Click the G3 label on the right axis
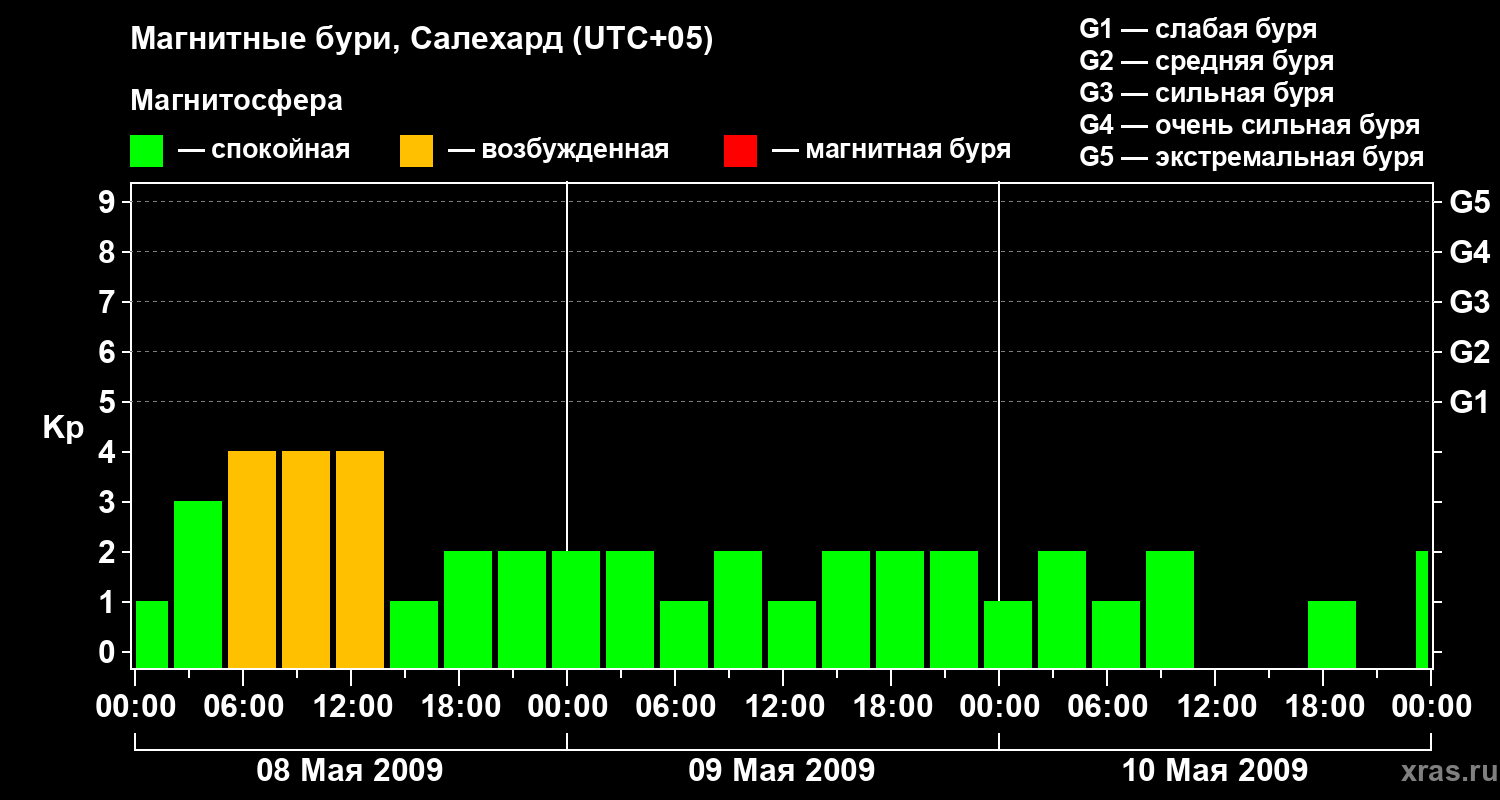The height and width of the screenshot is (800, 1500). (1469, 302)
